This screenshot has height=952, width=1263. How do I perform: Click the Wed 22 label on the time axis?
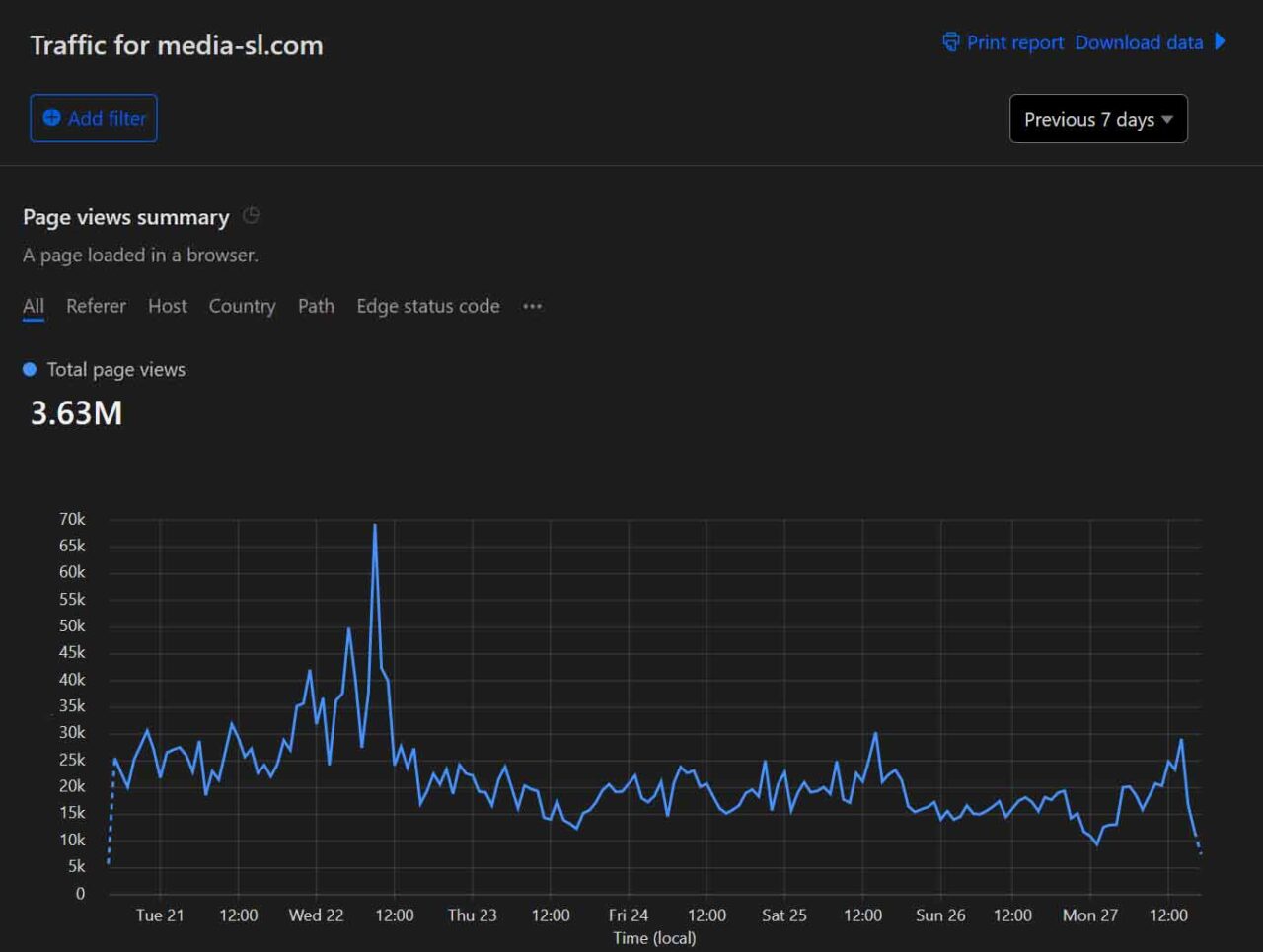pyautogui.click(x=316, y=915)
